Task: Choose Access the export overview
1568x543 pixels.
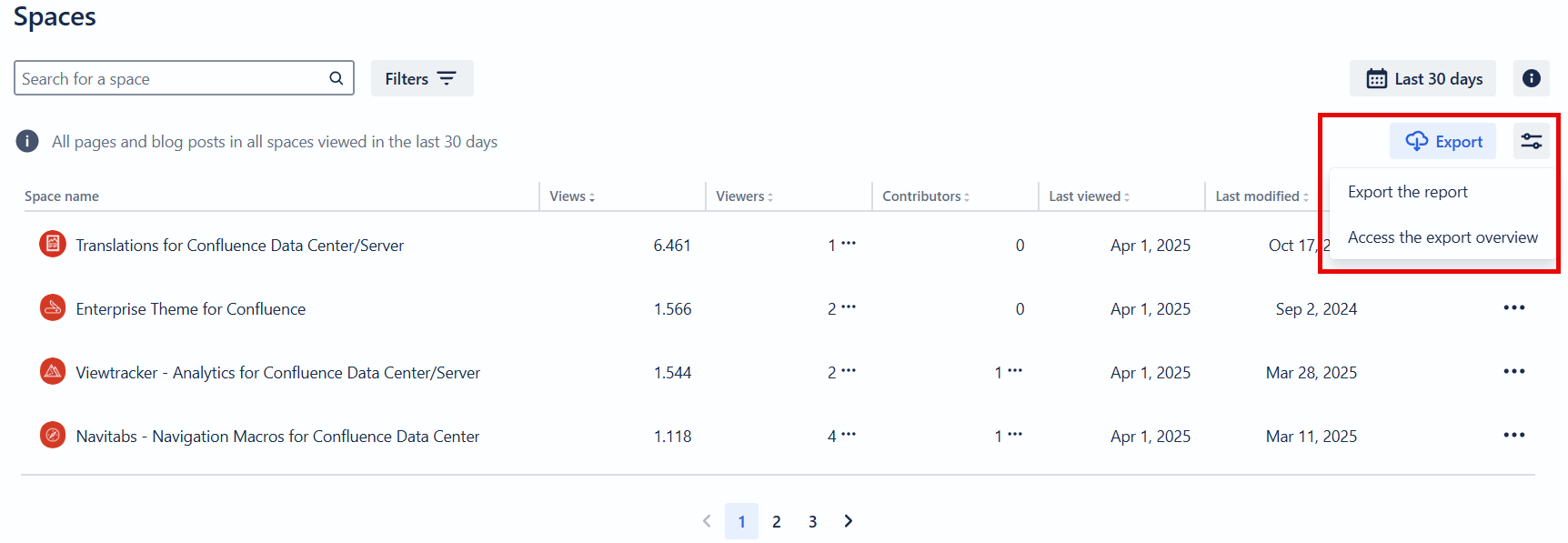Action: (1442, 237)
